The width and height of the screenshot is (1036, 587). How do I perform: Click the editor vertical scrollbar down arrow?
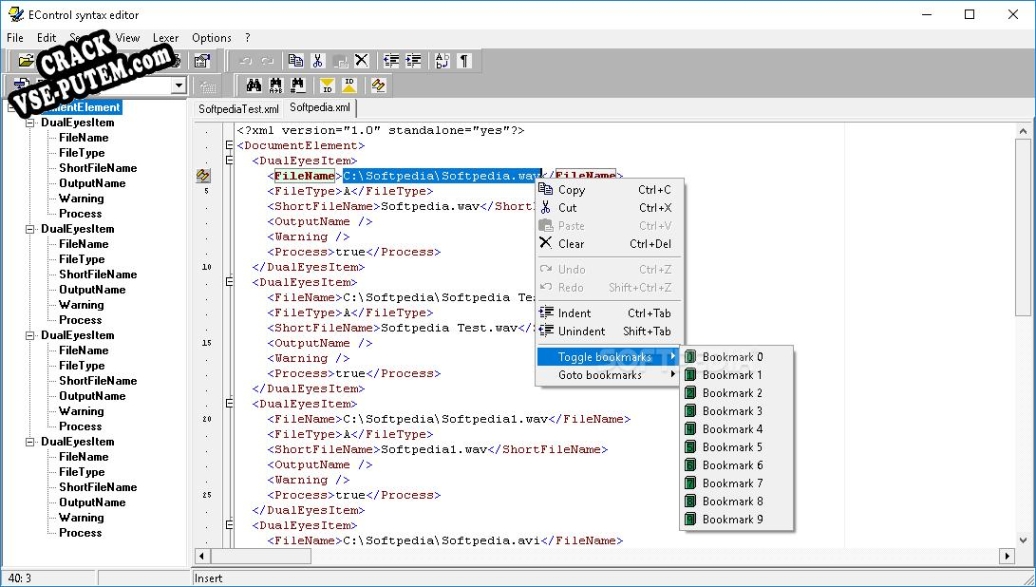click(x=1023, y=539)
